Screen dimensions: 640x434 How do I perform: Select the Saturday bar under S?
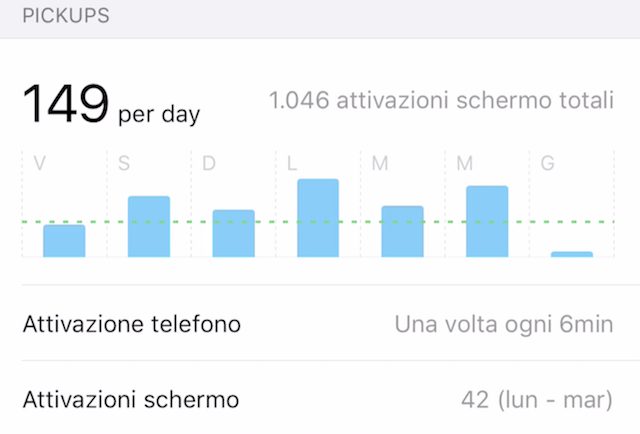click(149, 227)
